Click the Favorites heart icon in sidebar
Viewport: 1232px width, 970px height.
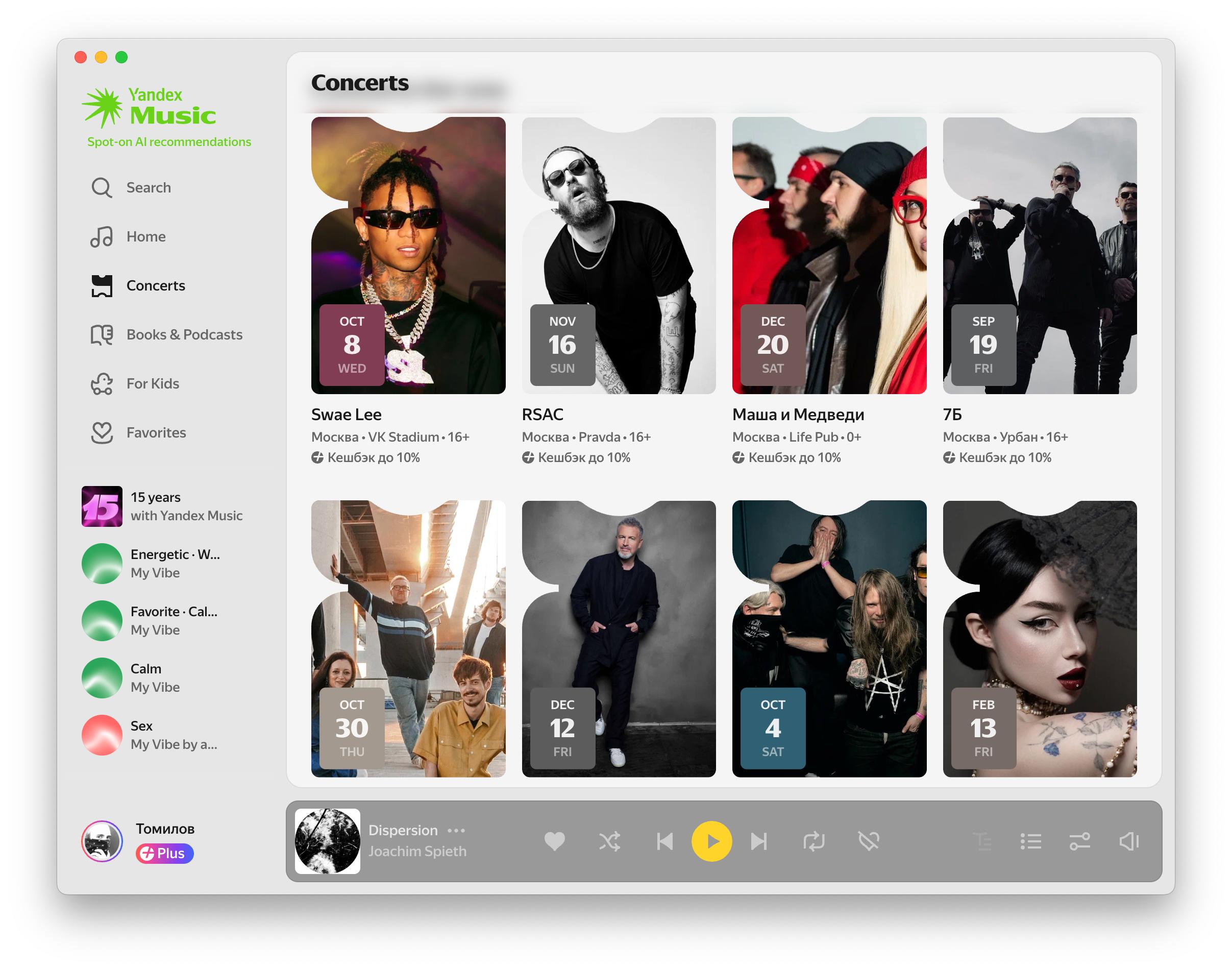click(x=102, y=433)
